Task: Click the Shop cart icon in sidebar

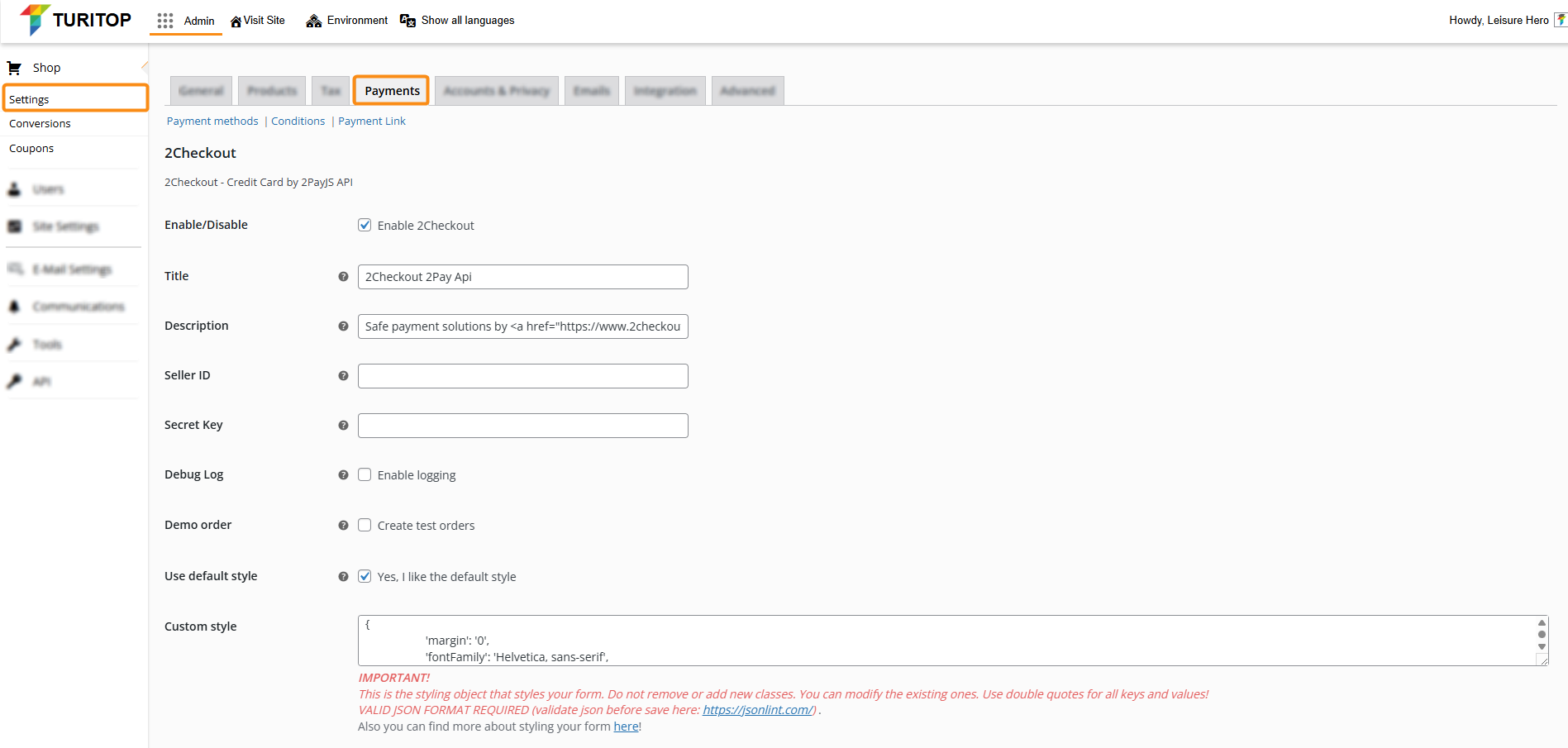Action: point(14,68)
